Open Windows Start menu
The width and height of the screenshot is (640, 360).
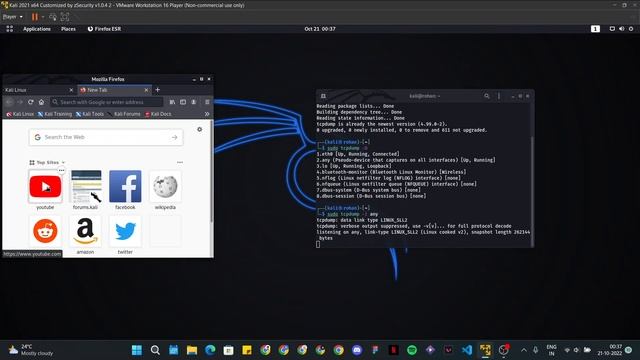tap(137, 350)
